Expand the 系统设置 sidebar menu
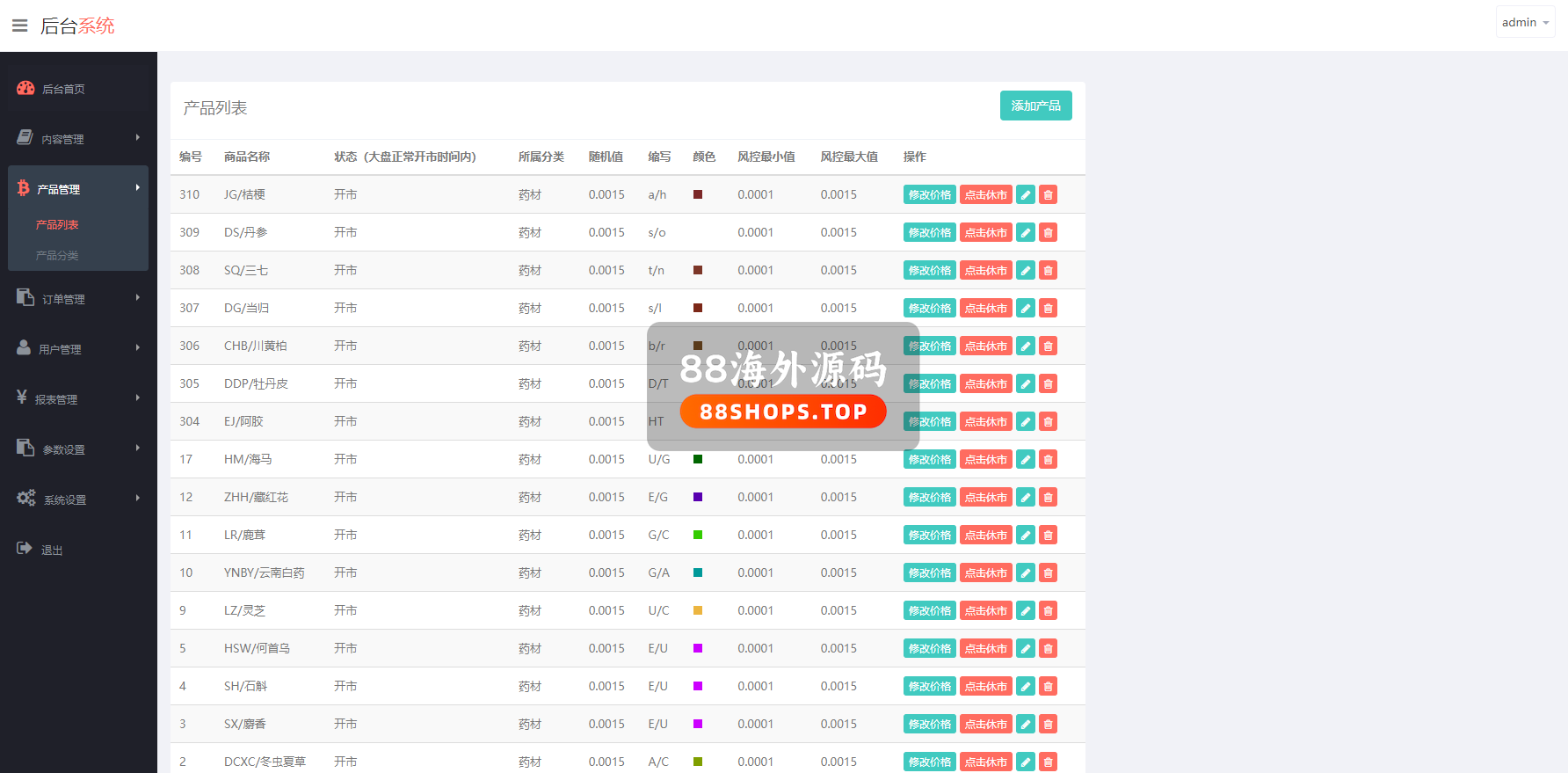Viewport: 1568px width, 773px height. tap(77, 500)
